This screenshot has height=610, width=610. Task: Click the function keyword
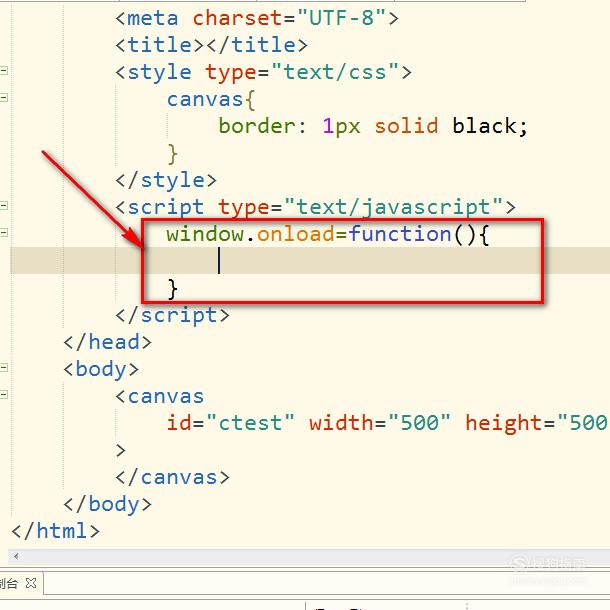pyautogui.click(x=400, y=234)
